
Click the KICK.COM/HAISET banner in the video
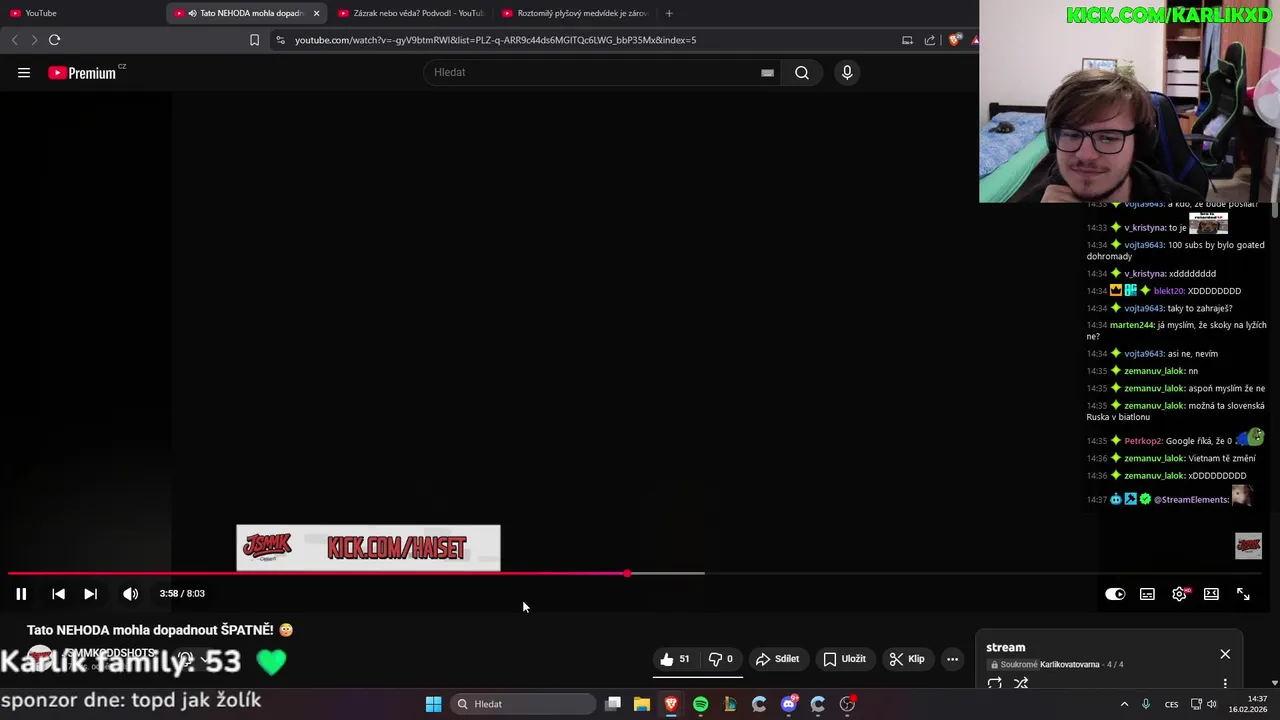coord(368,548)
